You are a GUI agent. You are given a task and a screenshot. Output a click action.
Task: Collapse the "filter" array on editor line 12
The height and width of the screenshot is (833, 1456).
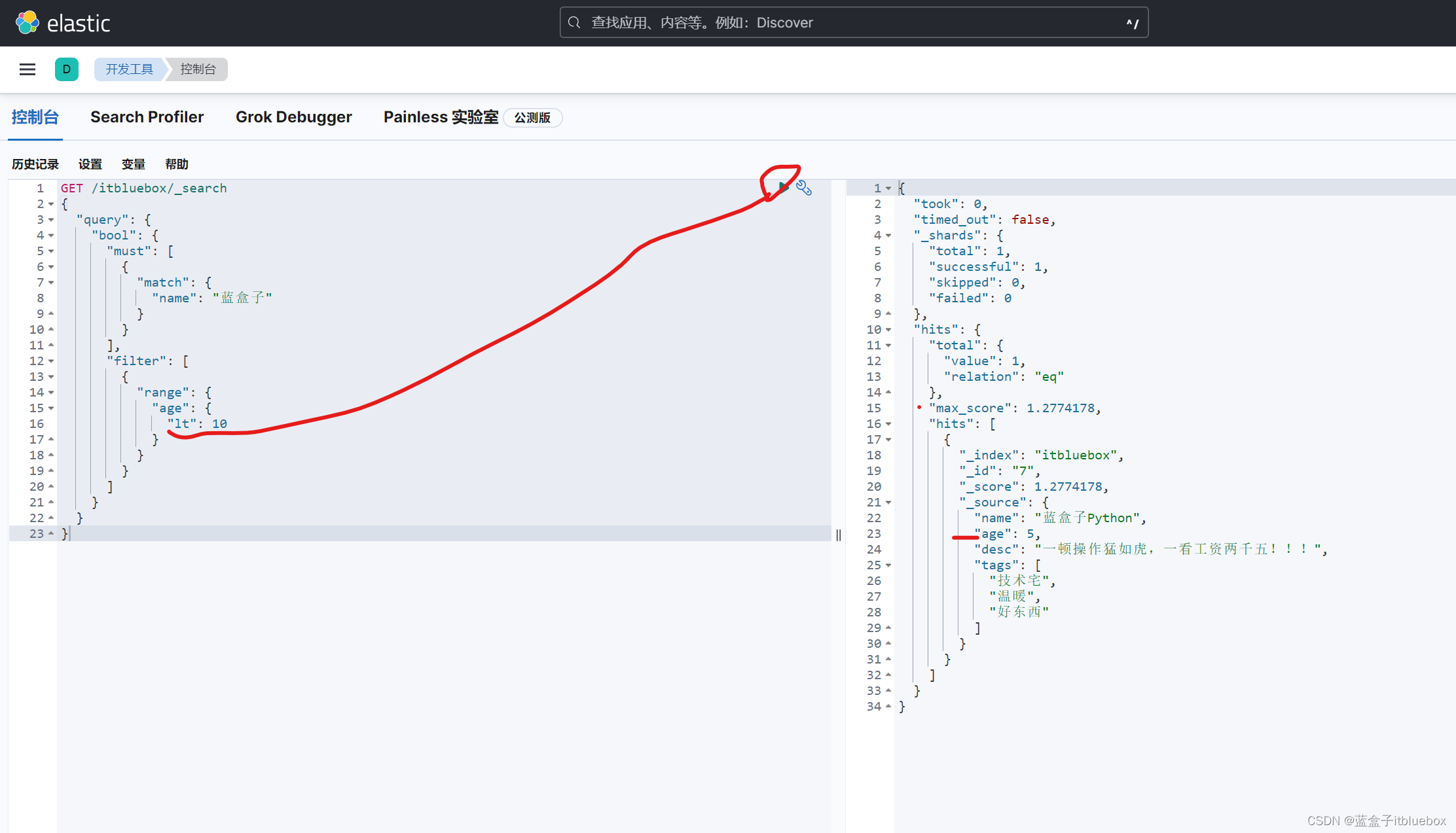(x=51, y=361)
